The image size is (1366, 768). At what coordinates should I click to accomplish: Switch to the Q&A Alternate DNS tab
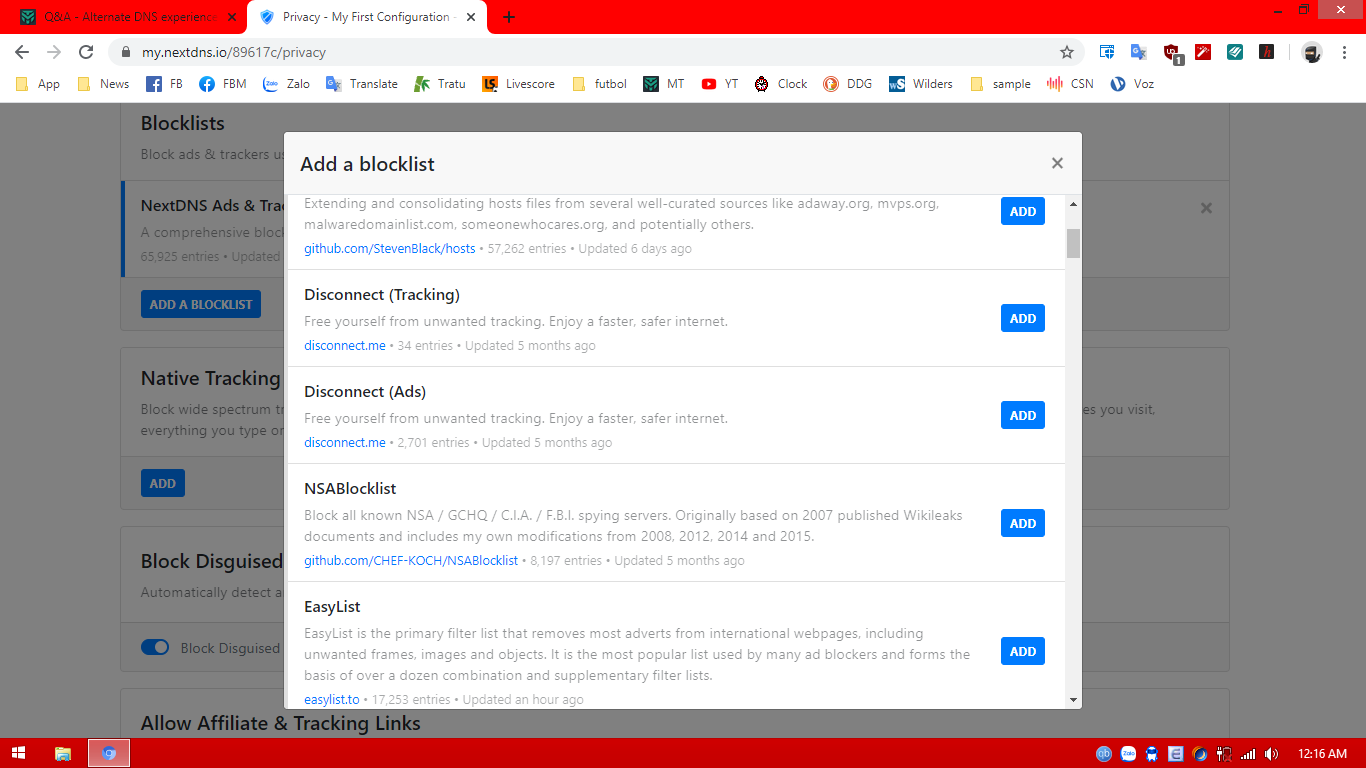125,17
